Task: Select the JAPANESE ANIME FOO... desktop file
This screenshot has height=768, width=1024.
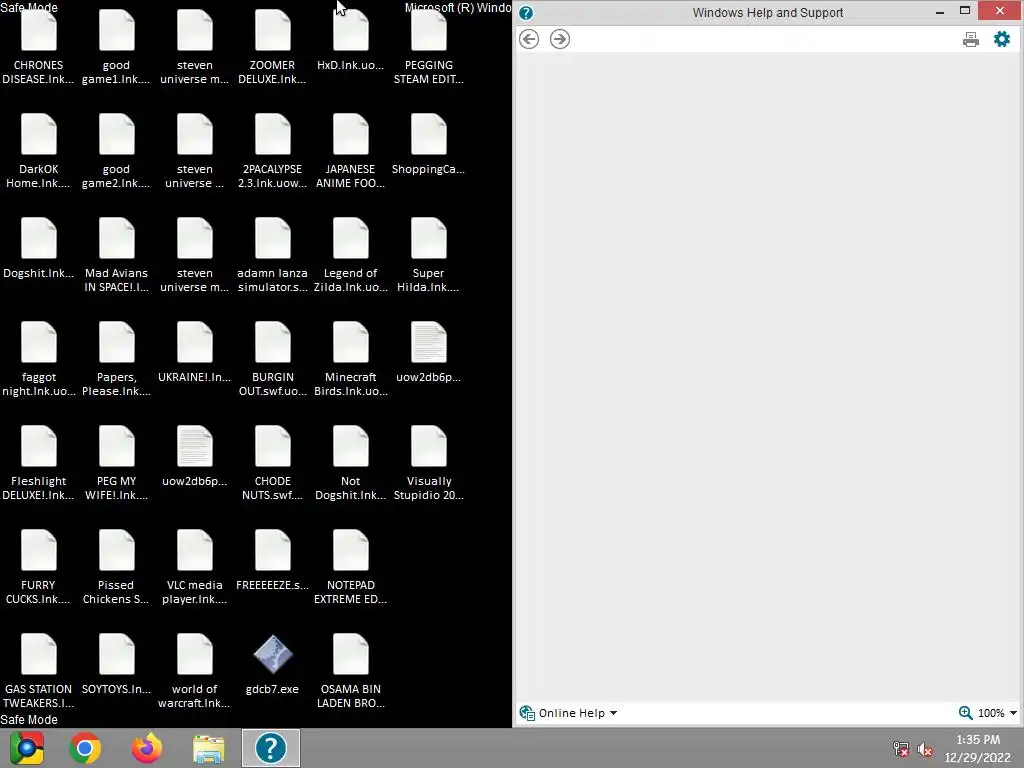Action: coord(351,152)
